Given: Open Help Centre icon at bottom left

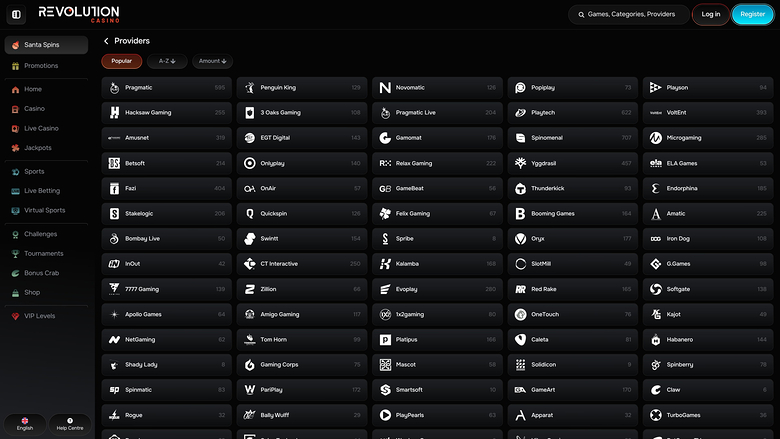Looking at the screenshot, I should 69,421.
